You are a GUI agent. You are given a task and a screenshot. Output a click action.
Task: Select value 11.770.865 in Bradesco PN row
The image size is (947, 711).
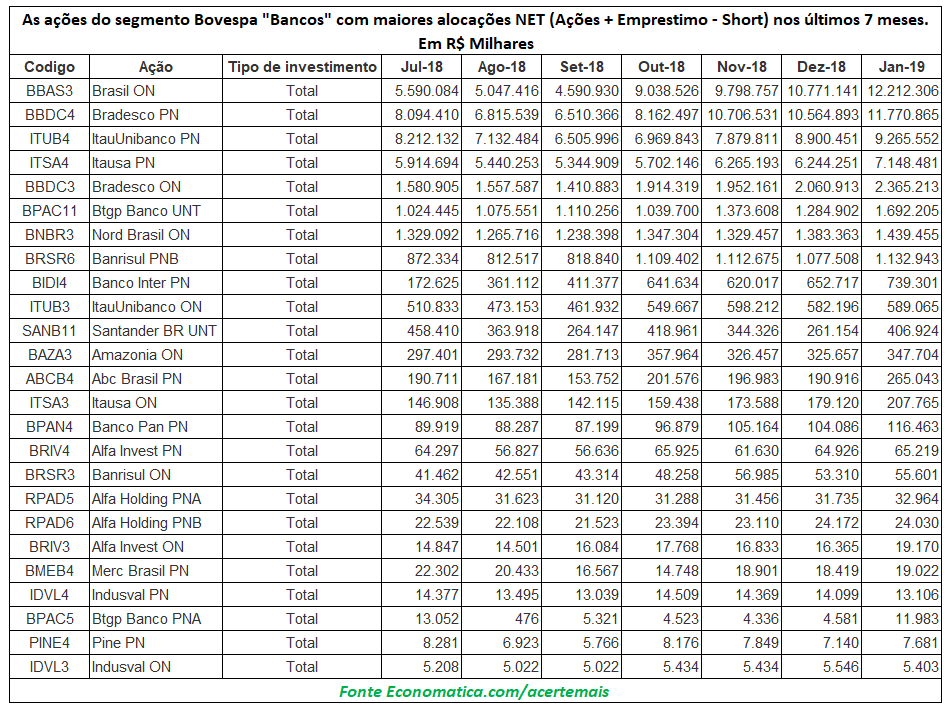pos(901,115)
